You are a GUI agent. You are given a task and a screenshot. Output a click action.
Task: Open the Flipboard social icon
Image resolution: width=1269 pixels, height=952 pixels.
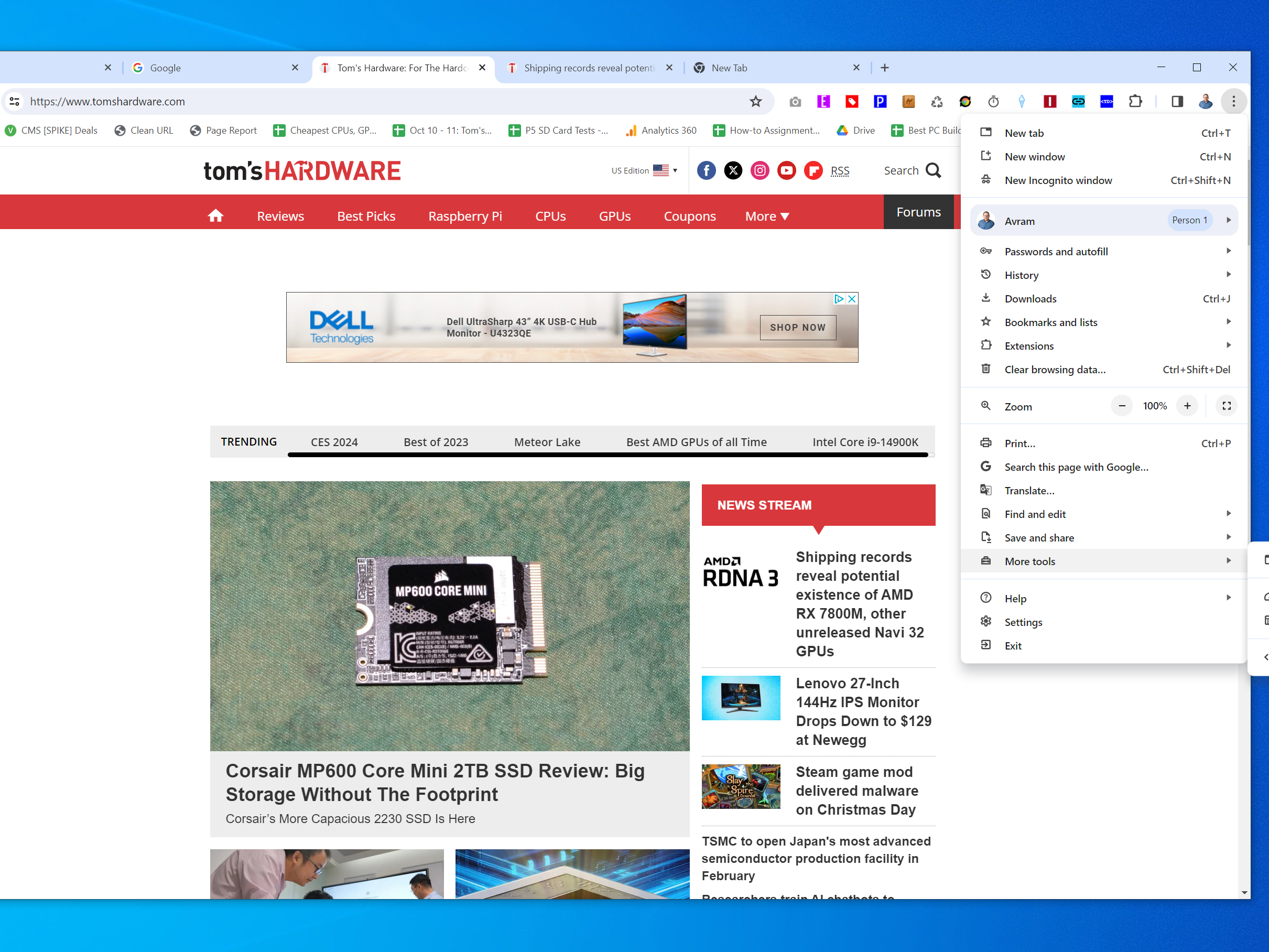pos(813,170)
